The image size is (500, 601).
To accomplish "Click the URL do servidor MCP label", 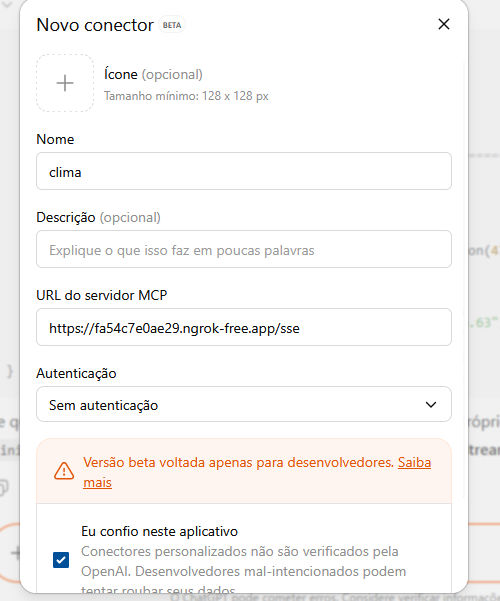I will [102, 295].
